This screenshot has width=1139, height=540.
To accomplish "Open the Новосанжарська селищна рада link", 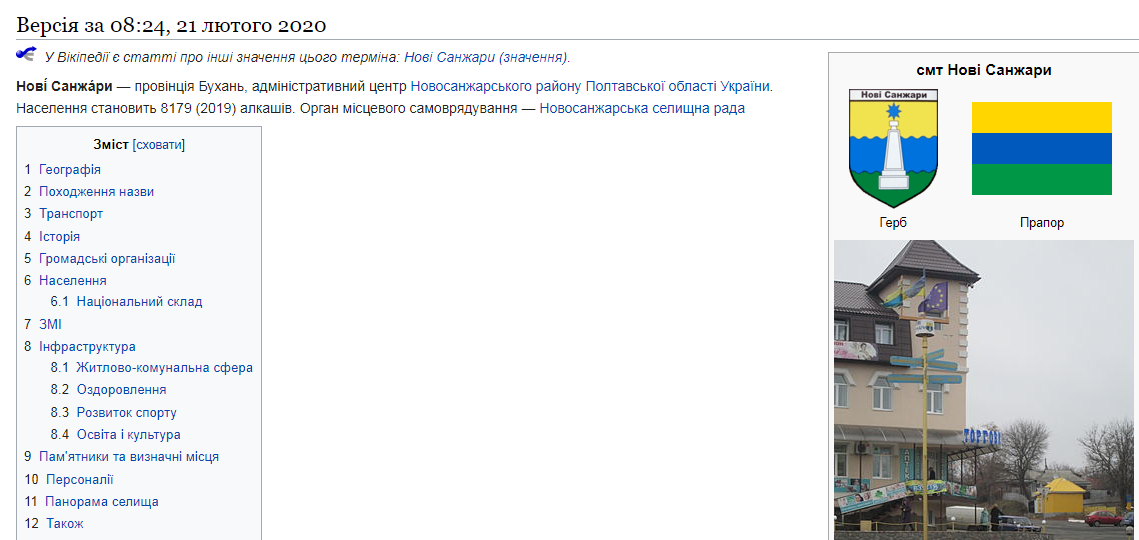I will point(642,109).
